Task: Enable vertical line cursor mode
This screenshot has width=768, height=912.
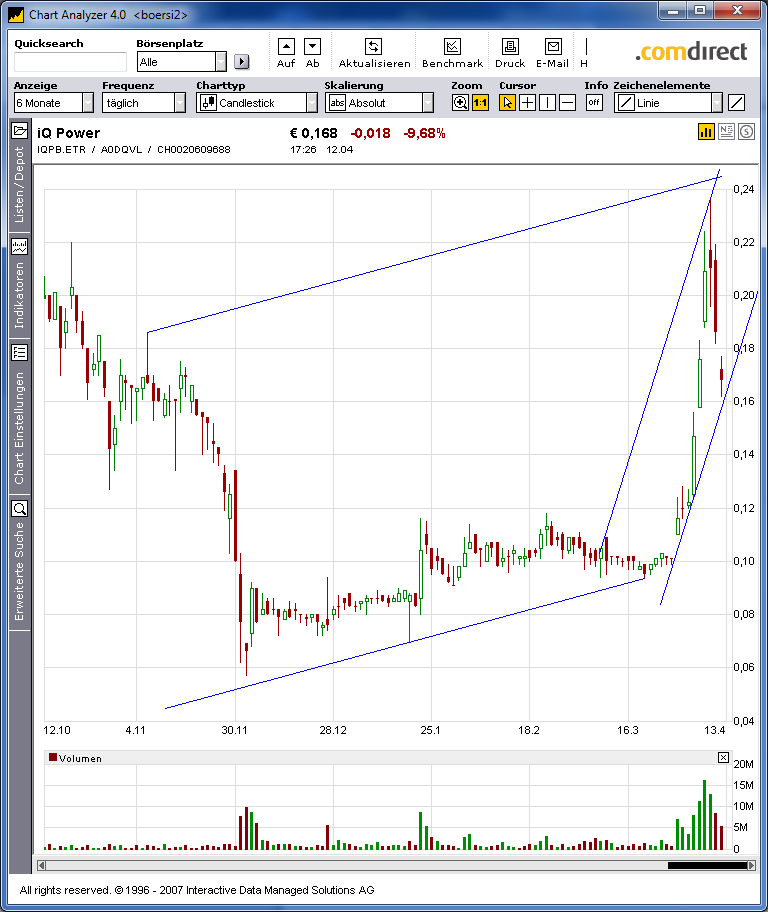Action: [x=547, y=103]
